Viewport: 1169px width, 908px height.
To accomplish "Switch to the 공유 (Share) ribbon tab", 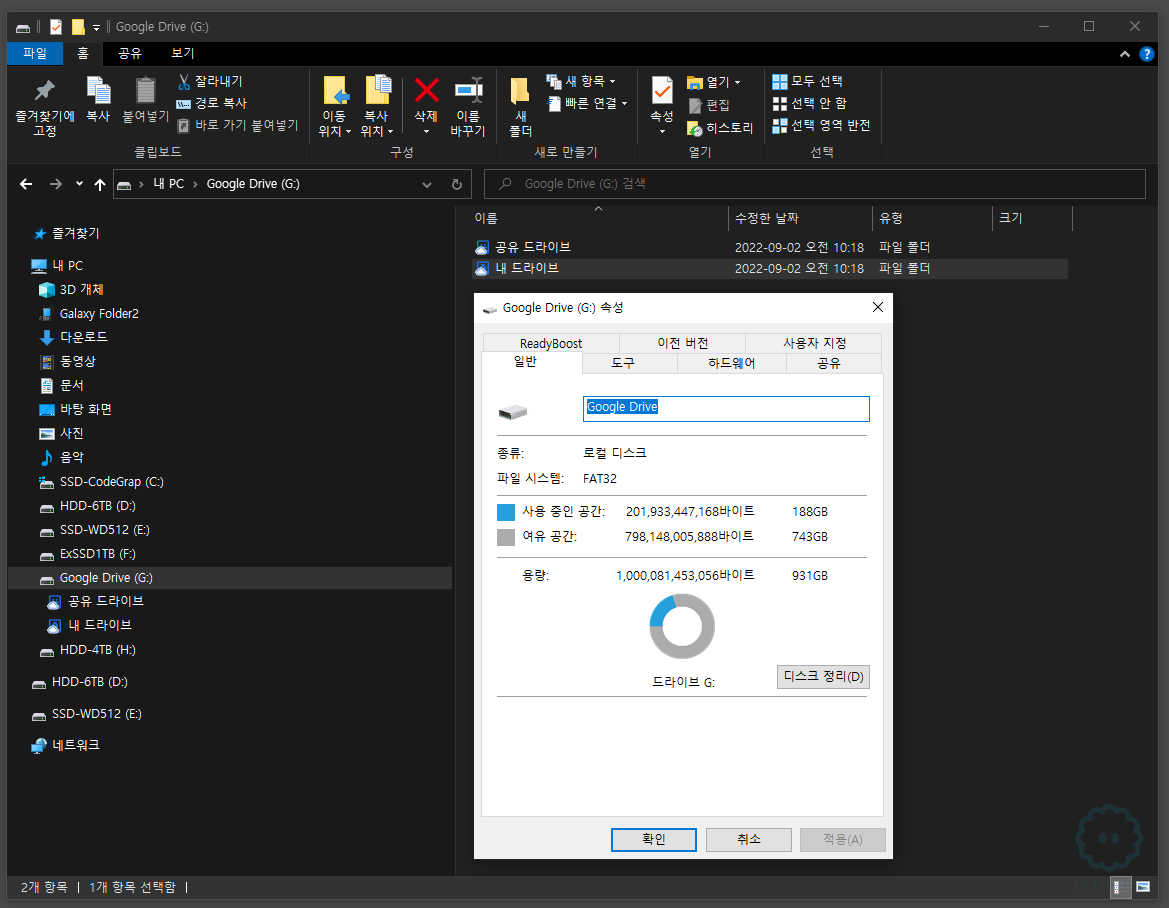I will tap(130, 53).
